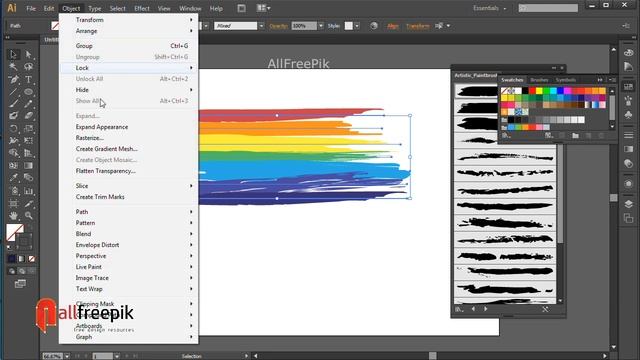Select the Rotate tool

click(x=13, y=129)
